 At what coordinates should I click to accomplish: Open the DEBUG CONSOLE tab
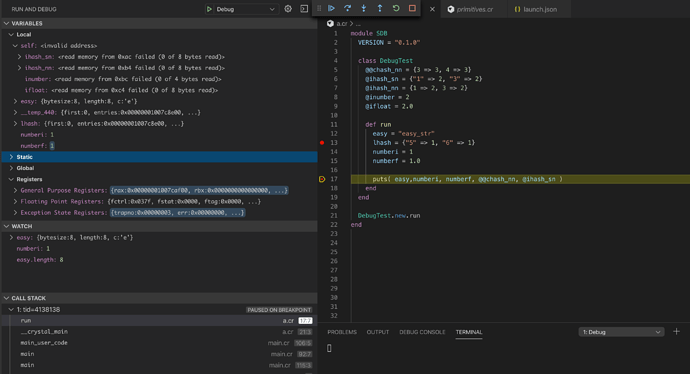pyautogui.click(x=422, y=332)
